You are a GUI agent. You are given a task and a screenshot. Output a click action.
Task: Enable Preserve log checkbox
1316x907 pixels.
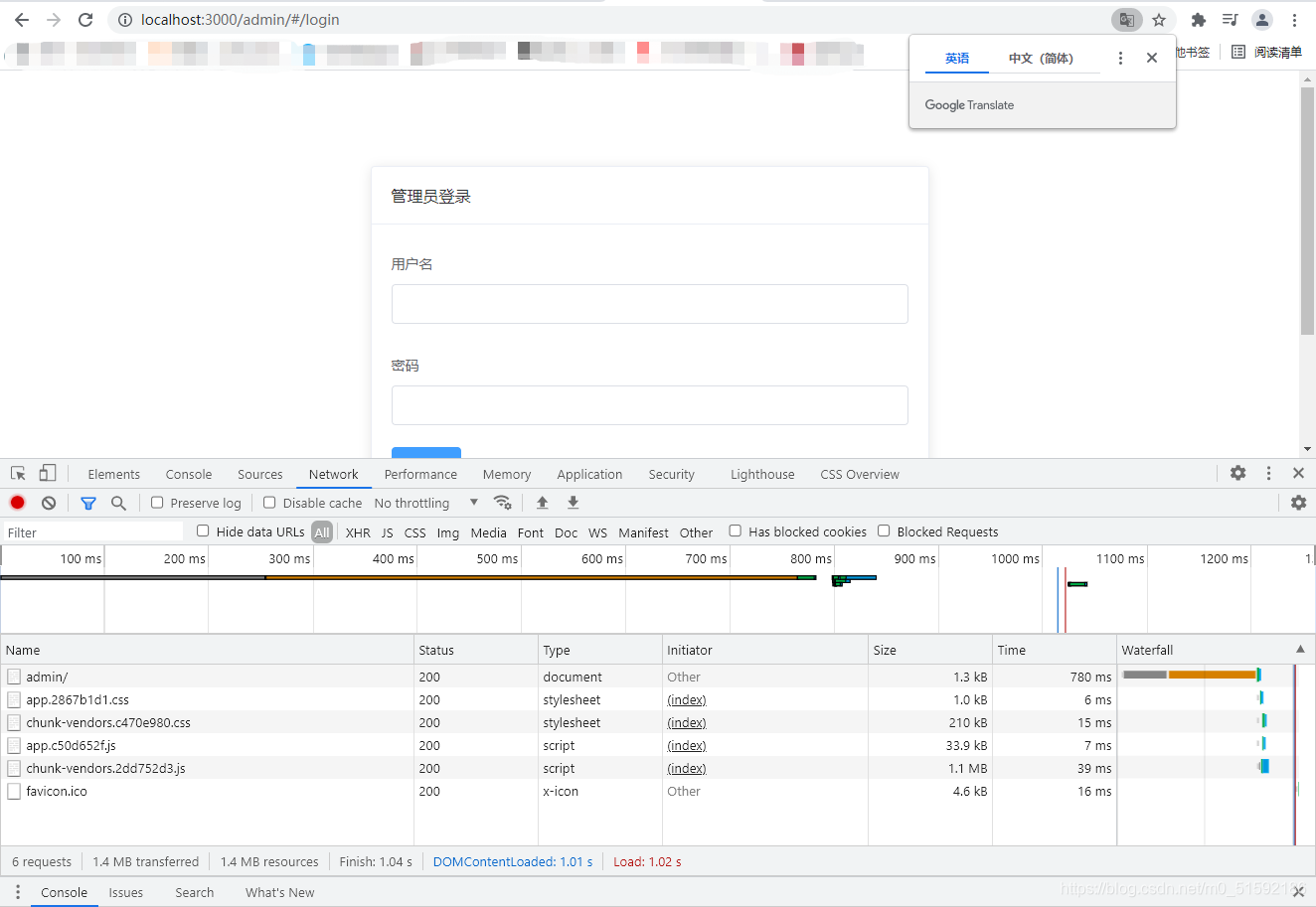coord(157,503)
